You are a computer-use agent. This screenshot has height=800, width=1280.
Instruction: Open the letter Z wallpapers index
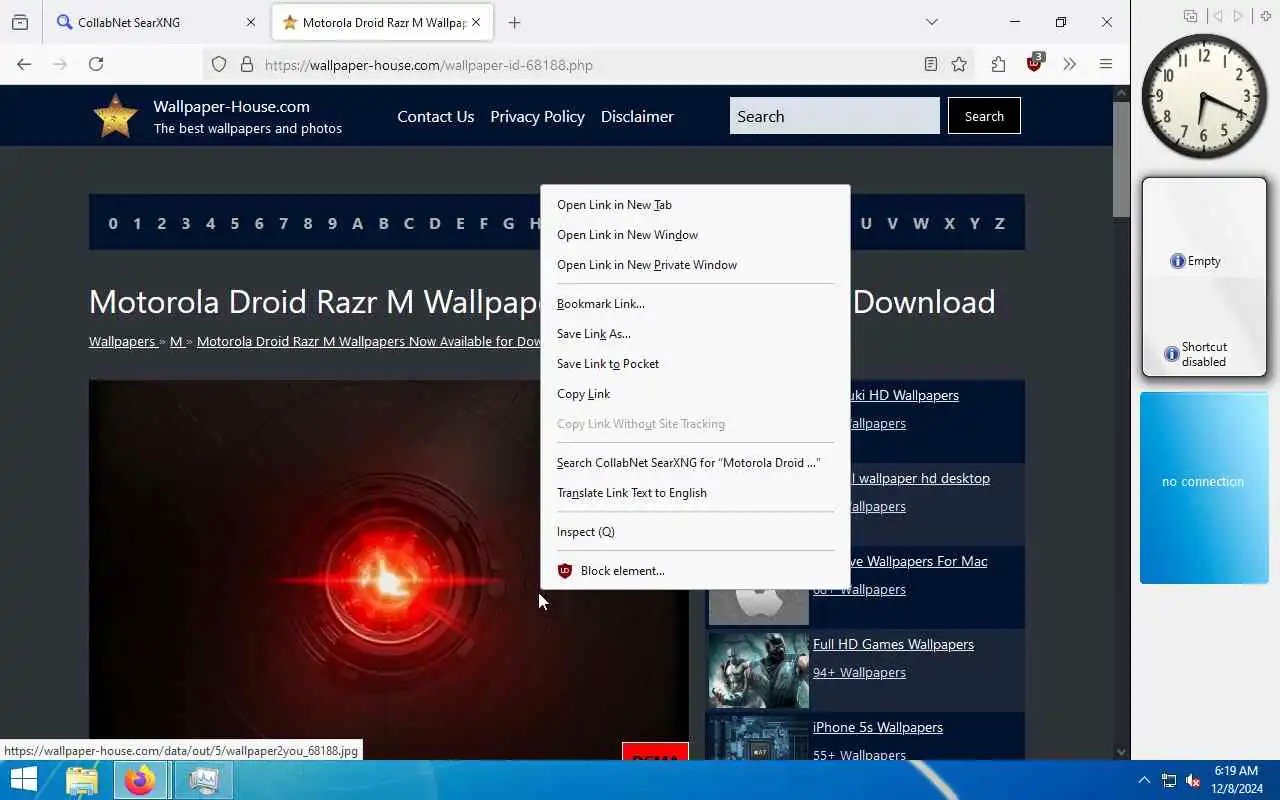(999, 223)
